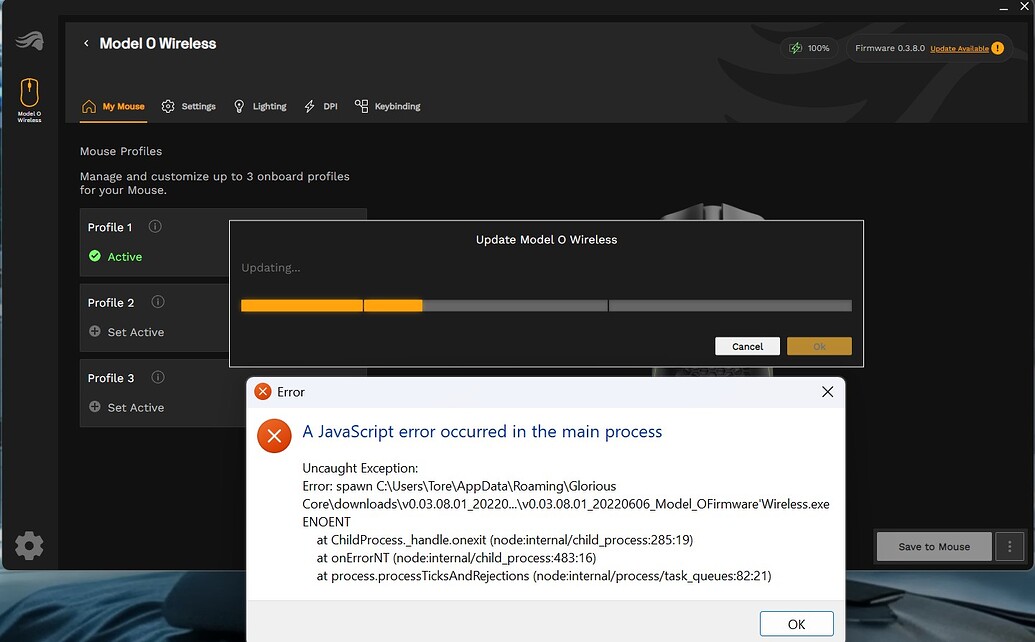
Task: Click the back arrow beside Model O Wireless
Action: [x=86, y=44]
